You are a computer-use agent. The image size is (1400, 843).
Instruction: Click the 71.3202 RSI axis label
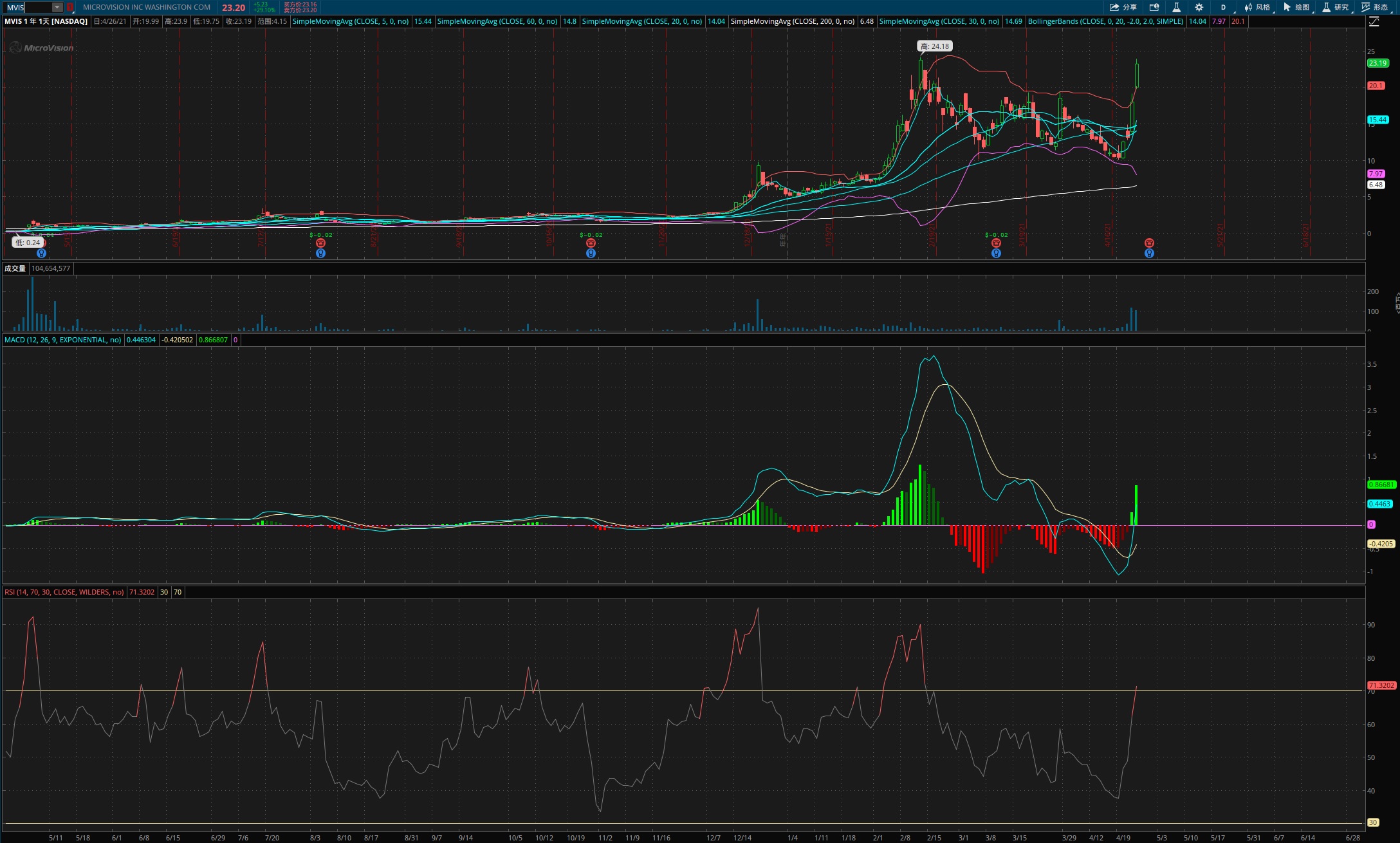point(1381,685)
